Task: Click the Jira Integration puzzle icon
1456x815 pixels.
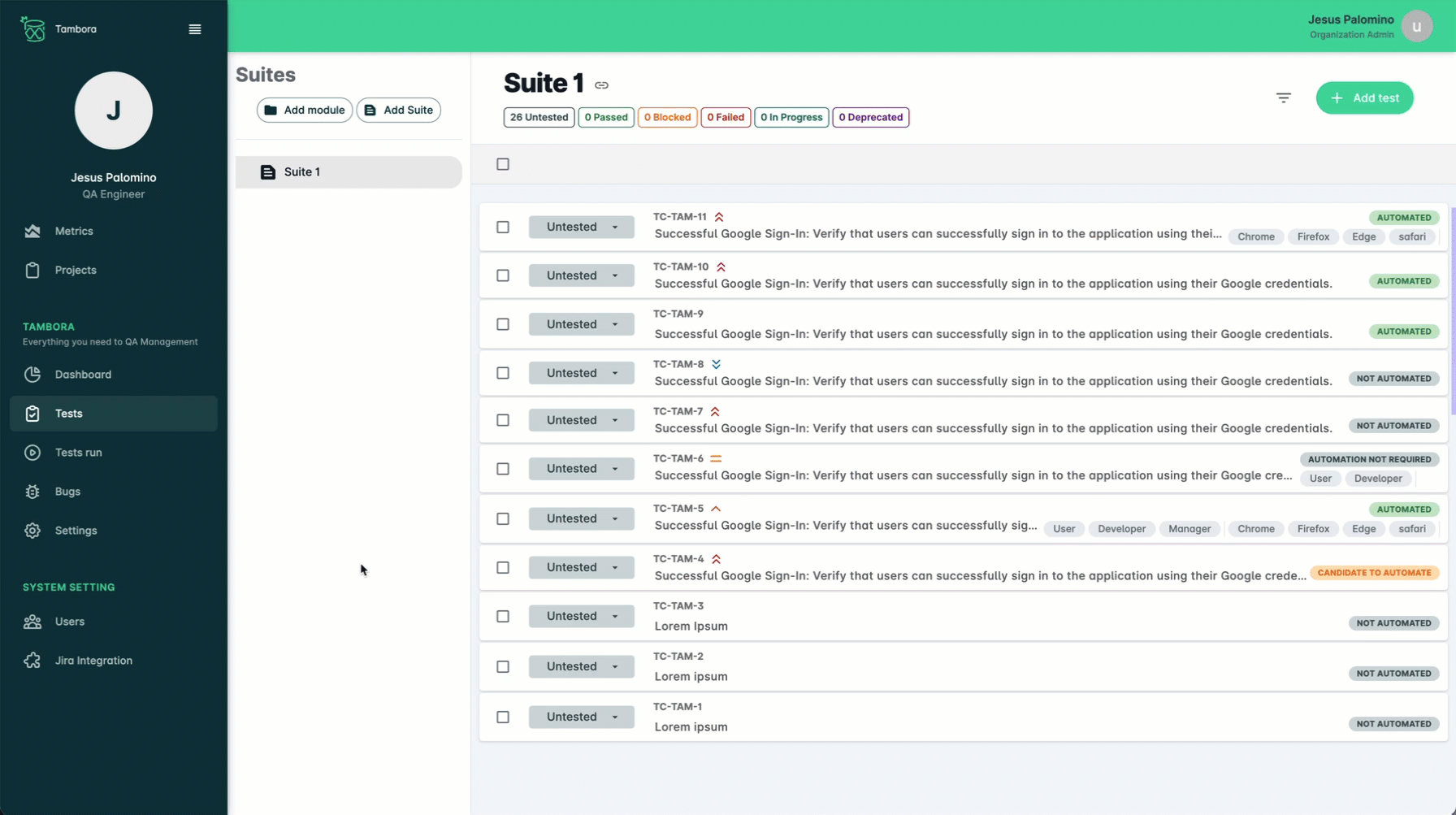Action: [32, 661]
